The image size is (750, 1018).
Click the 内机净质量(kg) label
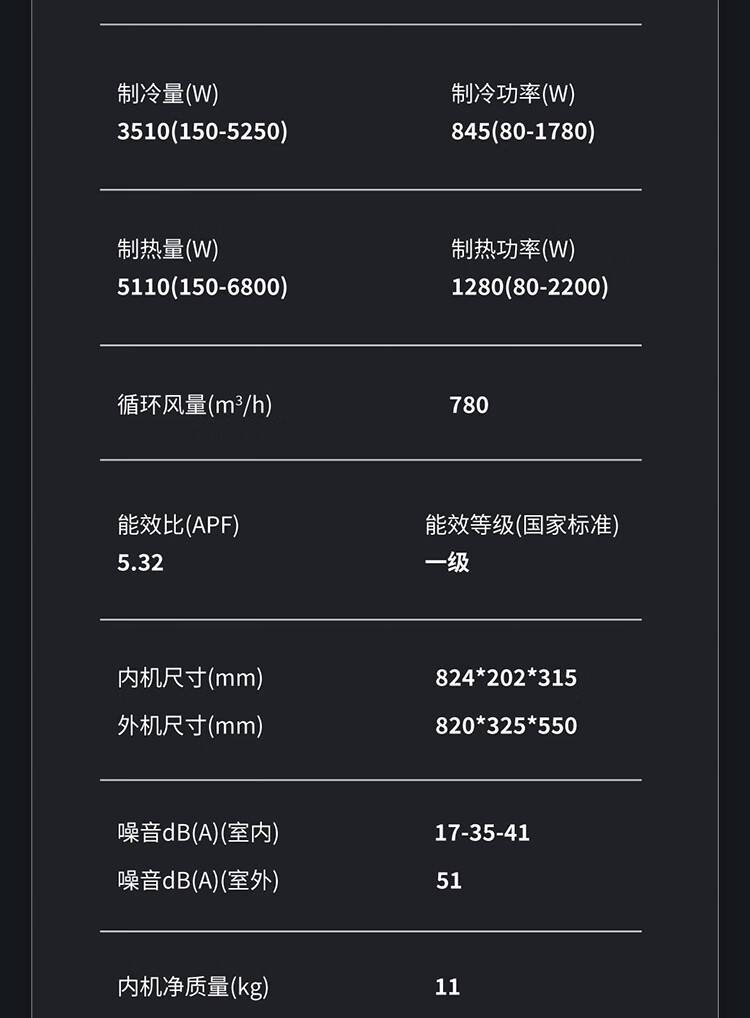coord(193,988)
